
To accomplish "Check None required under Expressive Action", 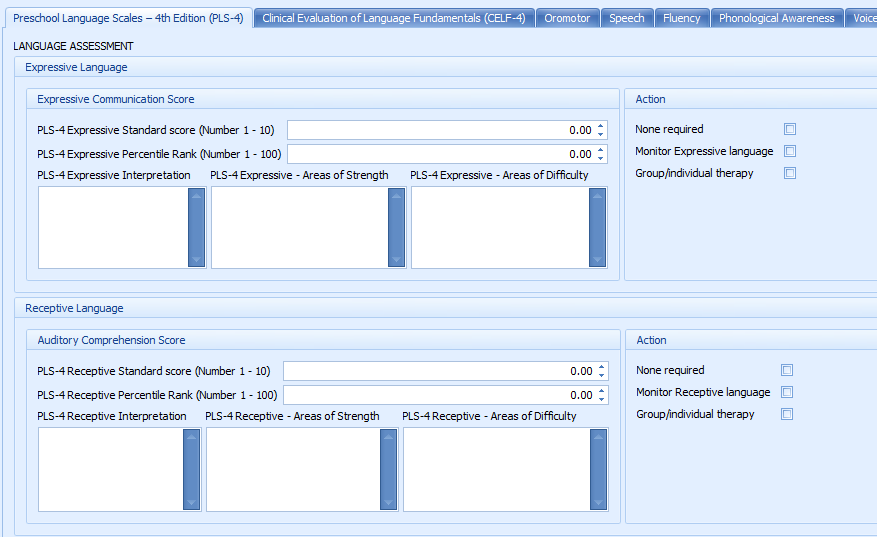I will click(790, 129).
